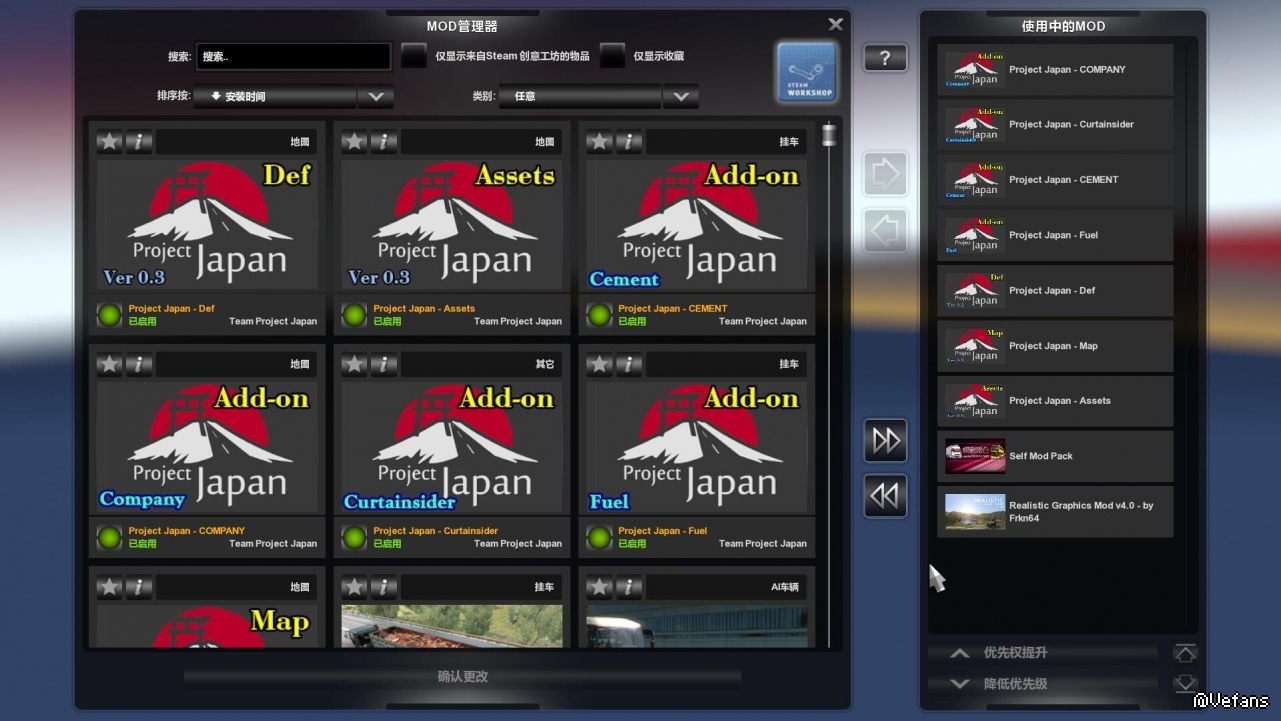Click 优先权提升 to raise priority
1281x721 pixels.
click(1043, 653)
